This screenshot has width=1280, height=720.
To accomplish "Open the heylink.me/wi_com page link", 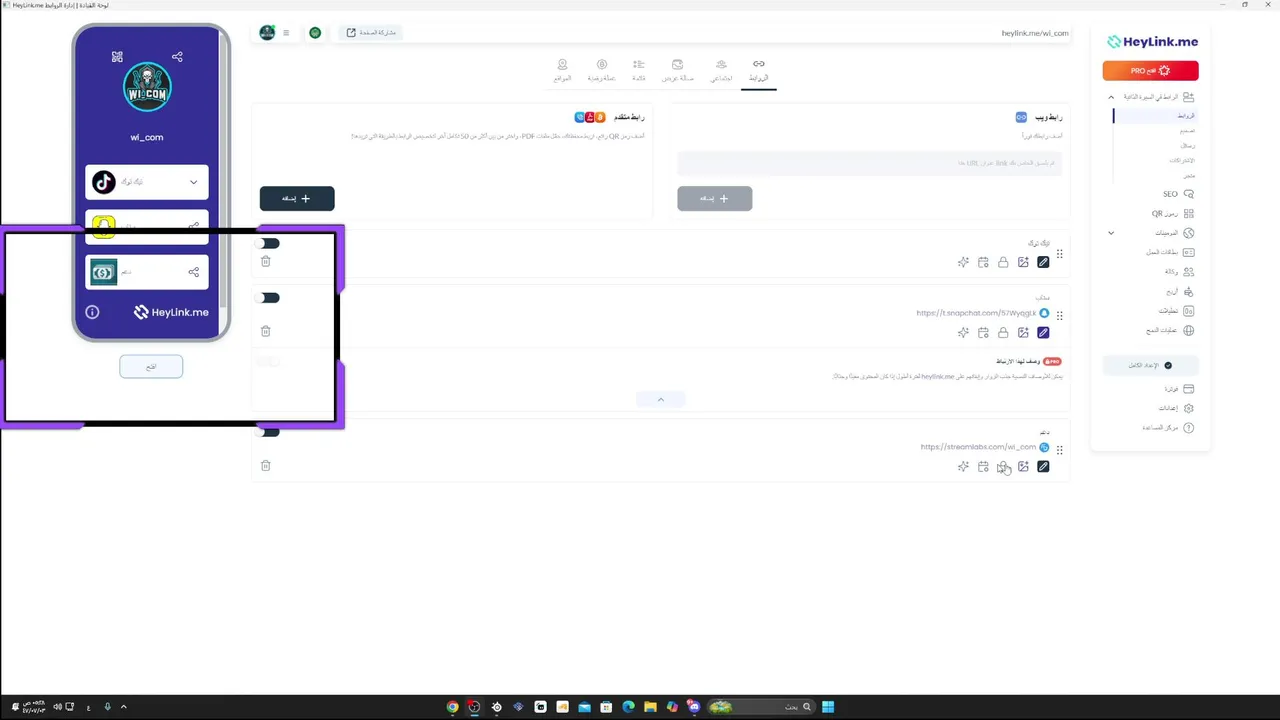I will (1035, 33).
